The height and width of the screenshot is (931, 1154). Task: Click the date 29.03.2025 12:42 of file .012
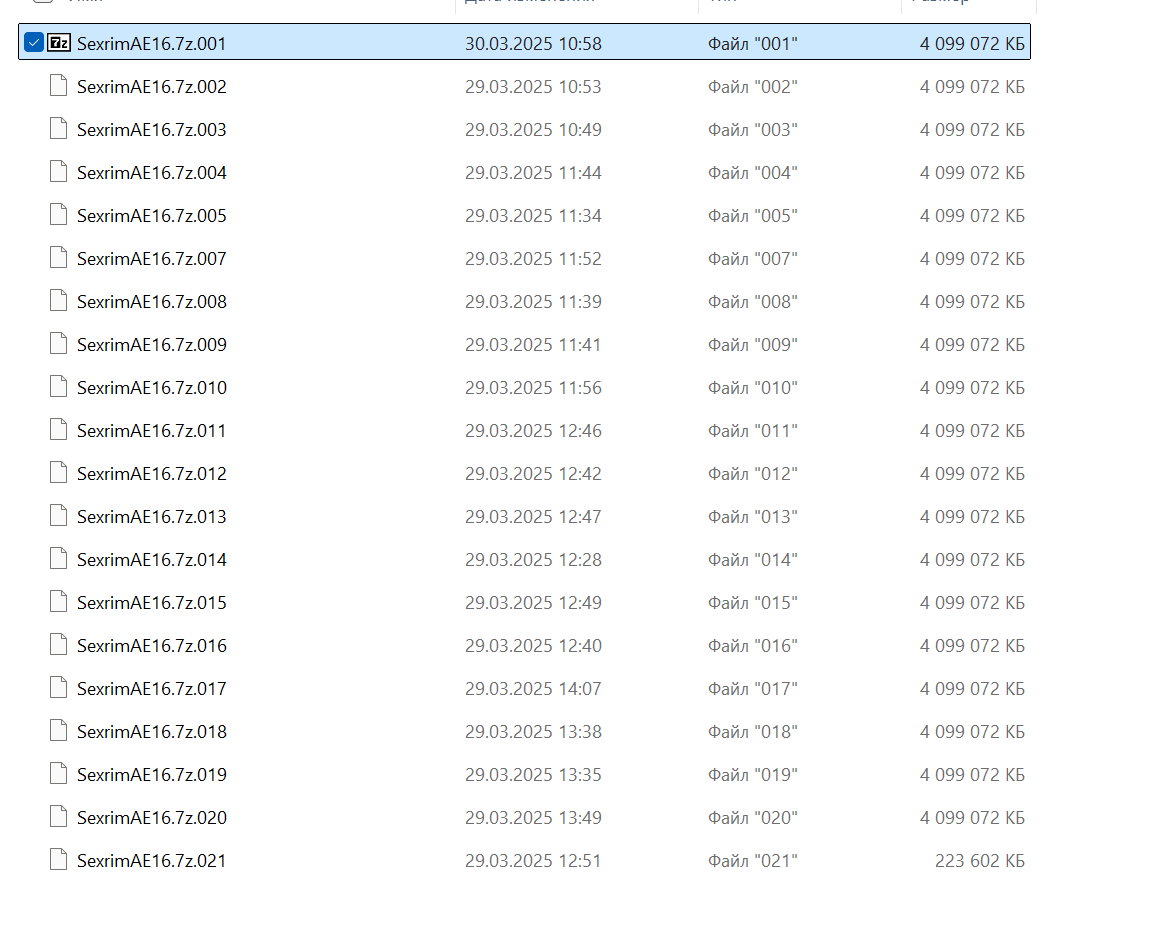tap(533, 474)
